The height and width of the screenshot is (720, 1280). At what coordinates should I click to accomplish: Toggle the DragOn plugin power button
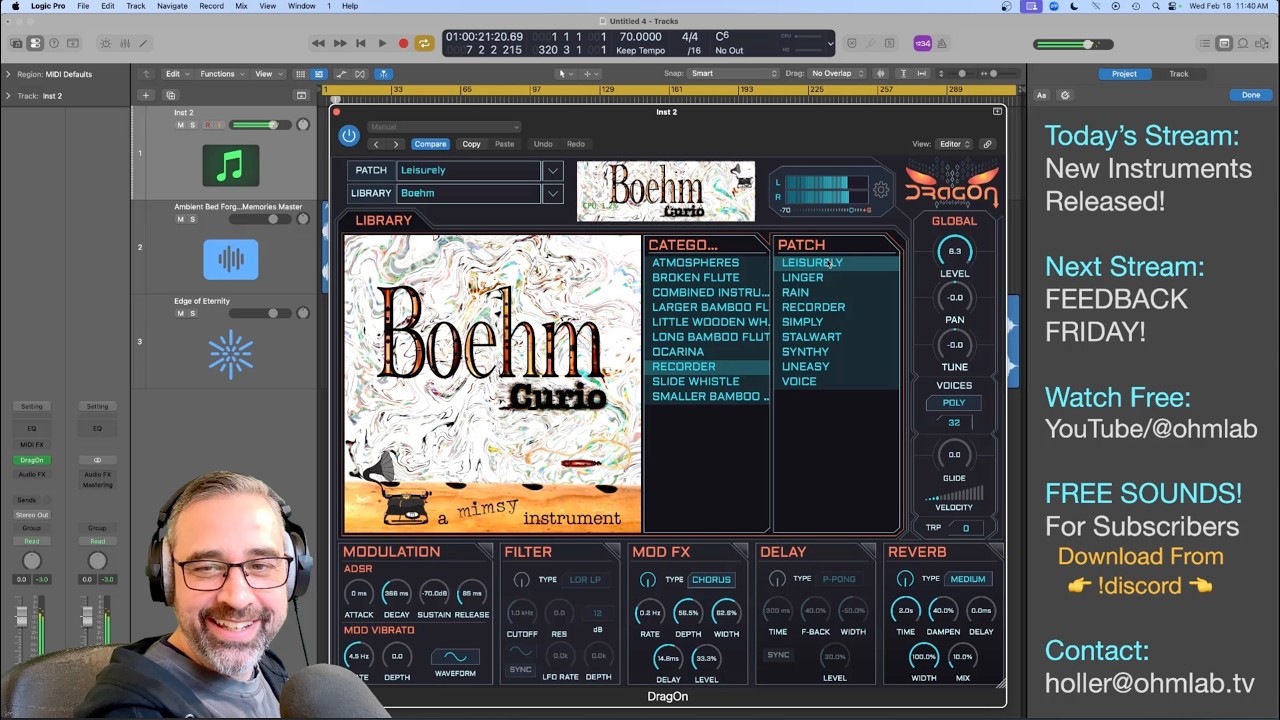tap(349, 136)
